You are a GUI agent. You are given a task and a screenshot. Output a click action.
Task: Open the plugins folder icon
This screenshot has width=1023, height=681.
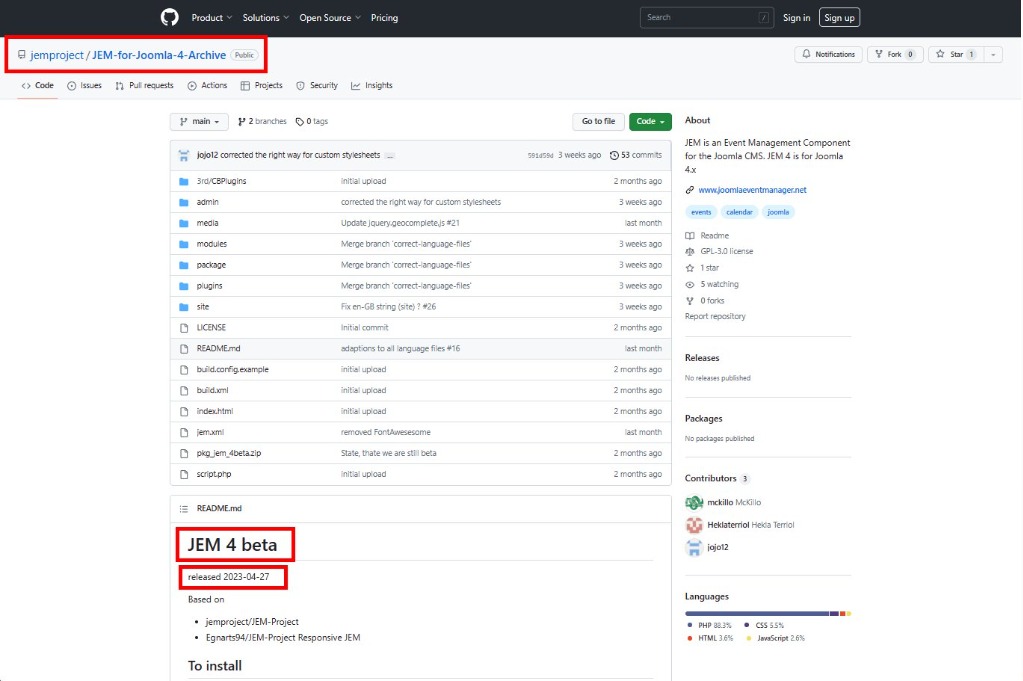click(184, 286)
